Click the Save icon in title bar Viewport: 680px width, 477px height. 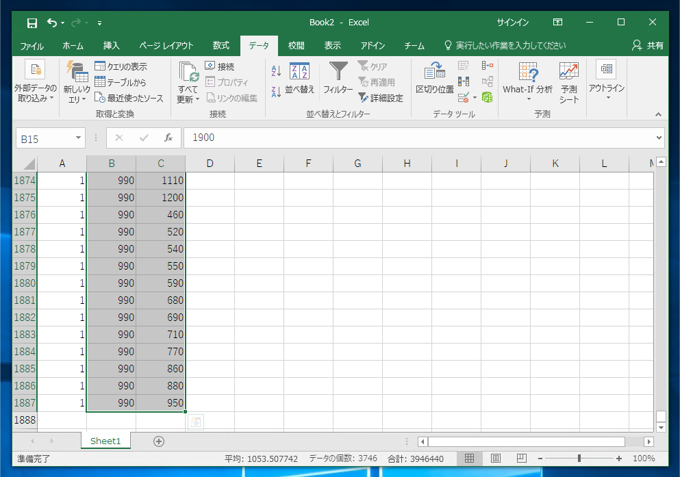click(x=31, y=22)
